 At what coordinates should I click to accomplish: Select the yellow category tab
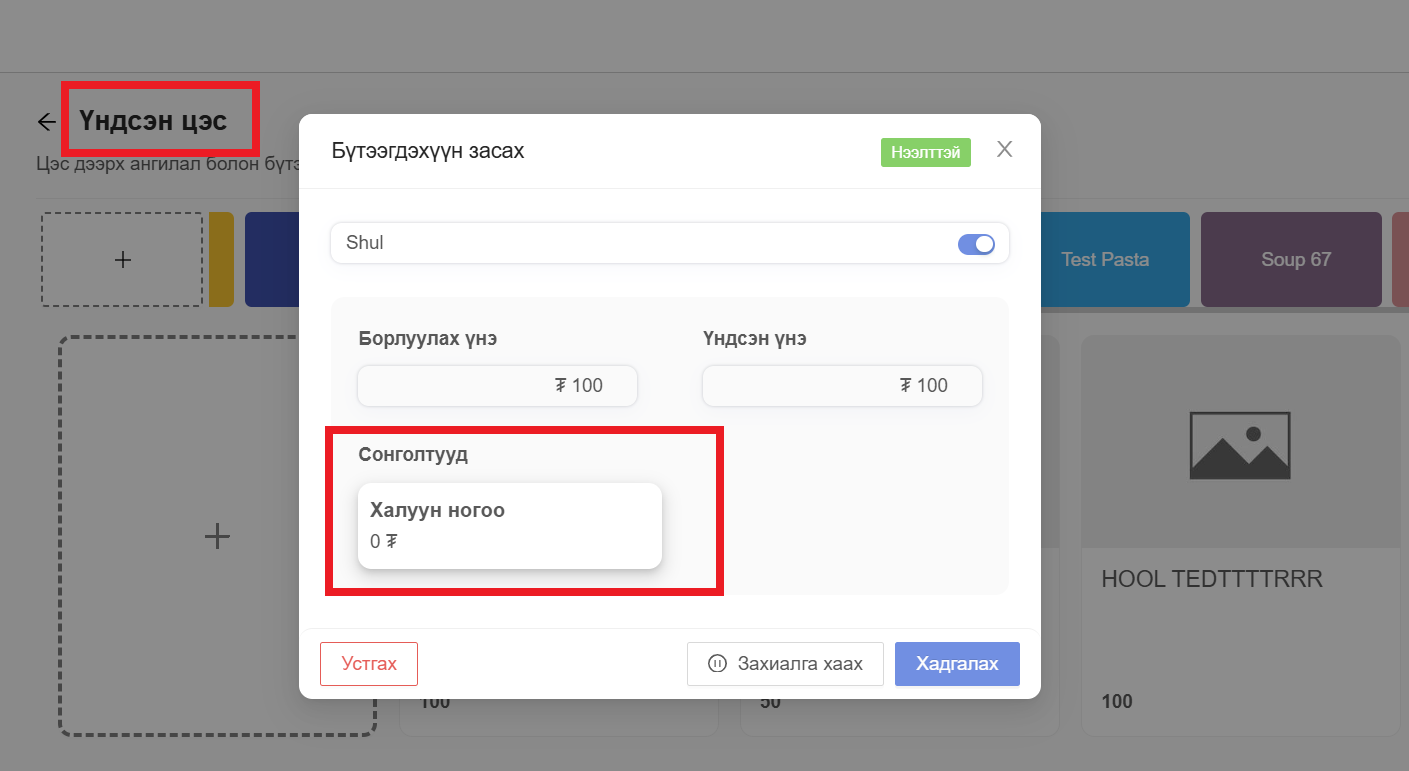(x=221, y=260)
